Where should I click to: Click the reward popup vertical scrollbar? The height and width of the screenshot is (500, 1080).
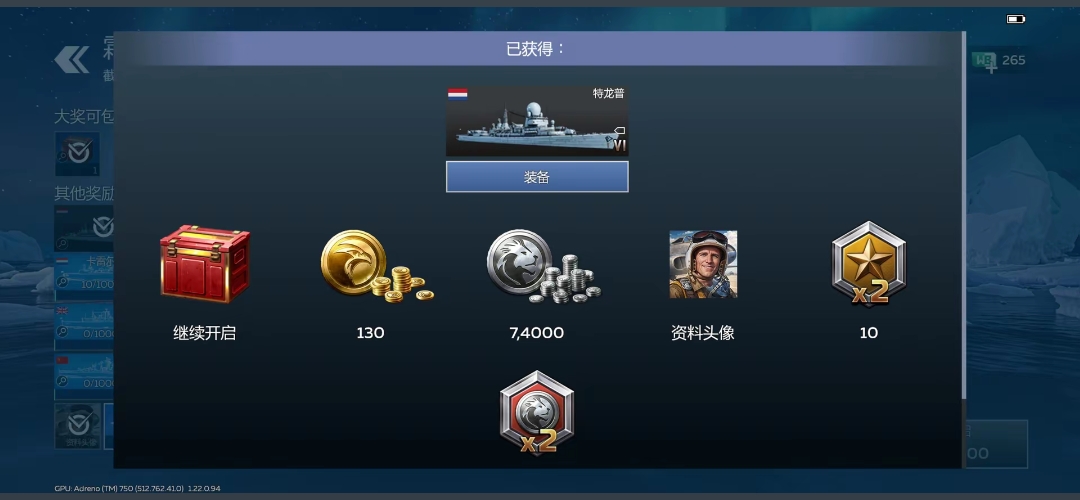point(963,215)
